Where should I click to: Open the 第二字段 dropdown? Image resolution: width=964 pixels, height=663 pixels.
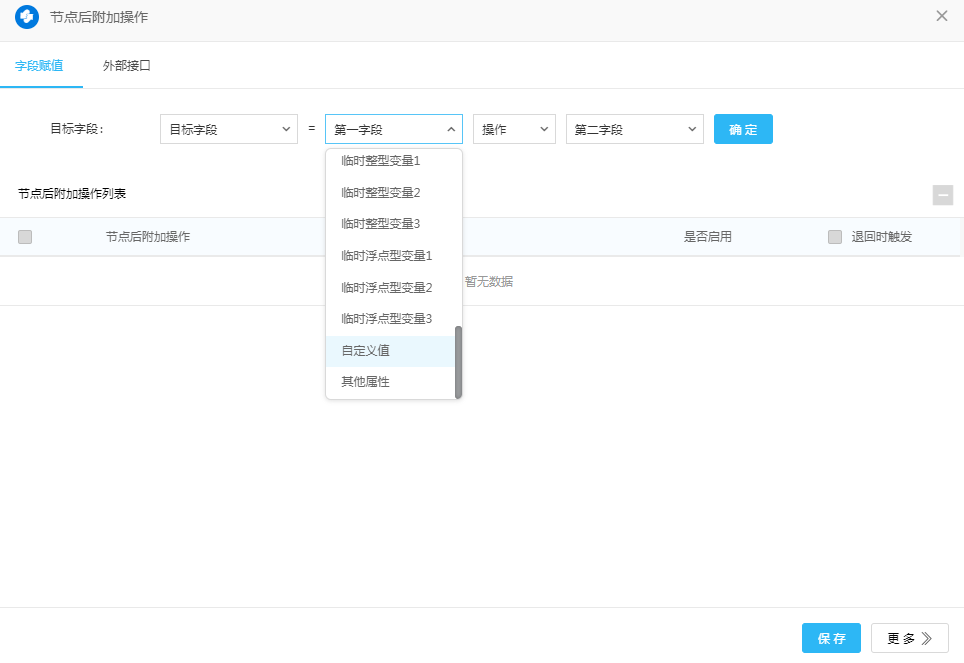coord(634,129)
